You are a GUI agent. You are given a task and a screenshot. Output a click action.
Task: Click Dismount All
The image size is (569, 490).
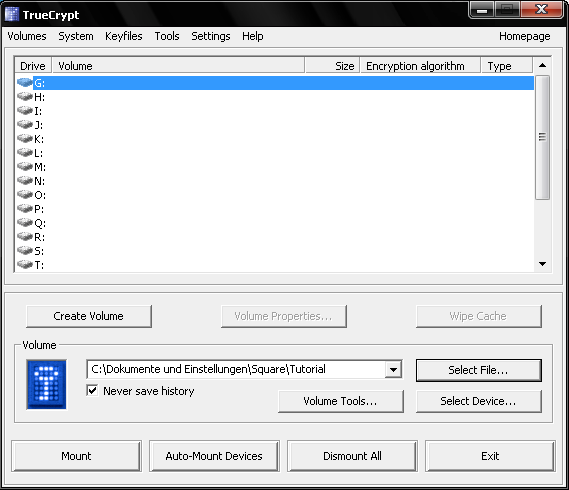(x=352, y=456)
